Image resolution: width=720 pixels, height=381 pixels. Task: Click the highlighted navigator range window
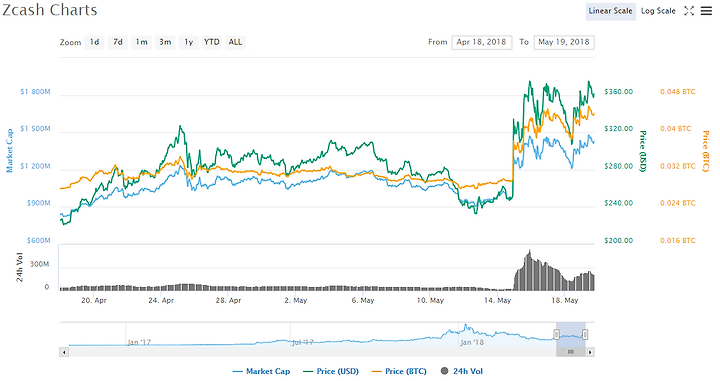click(x=571, y=335)
